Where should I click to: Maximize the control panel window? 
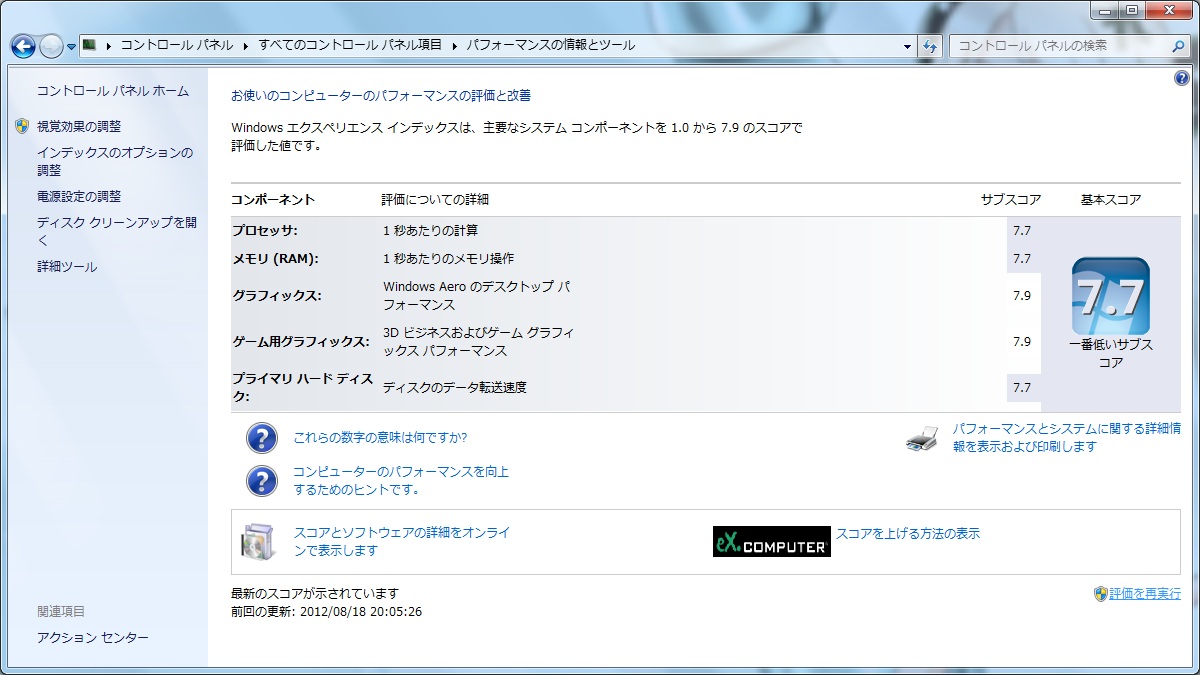pyautogui.click(x=1131, y=10)
